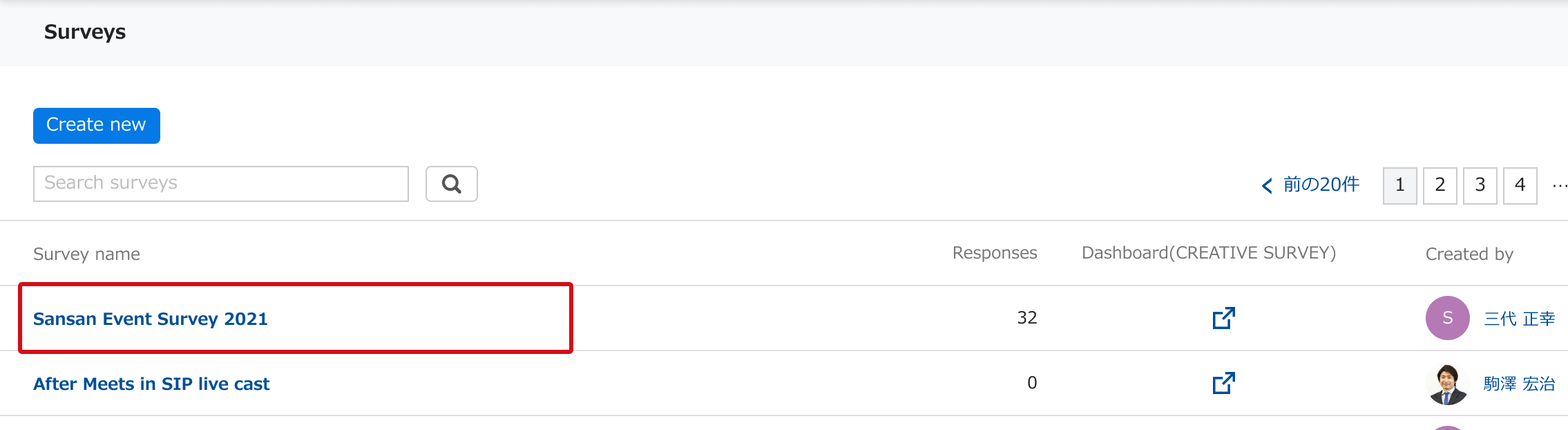Select page 1 in pagination
Screen dimensions: 1568x430
click(x=1400, y=185)
